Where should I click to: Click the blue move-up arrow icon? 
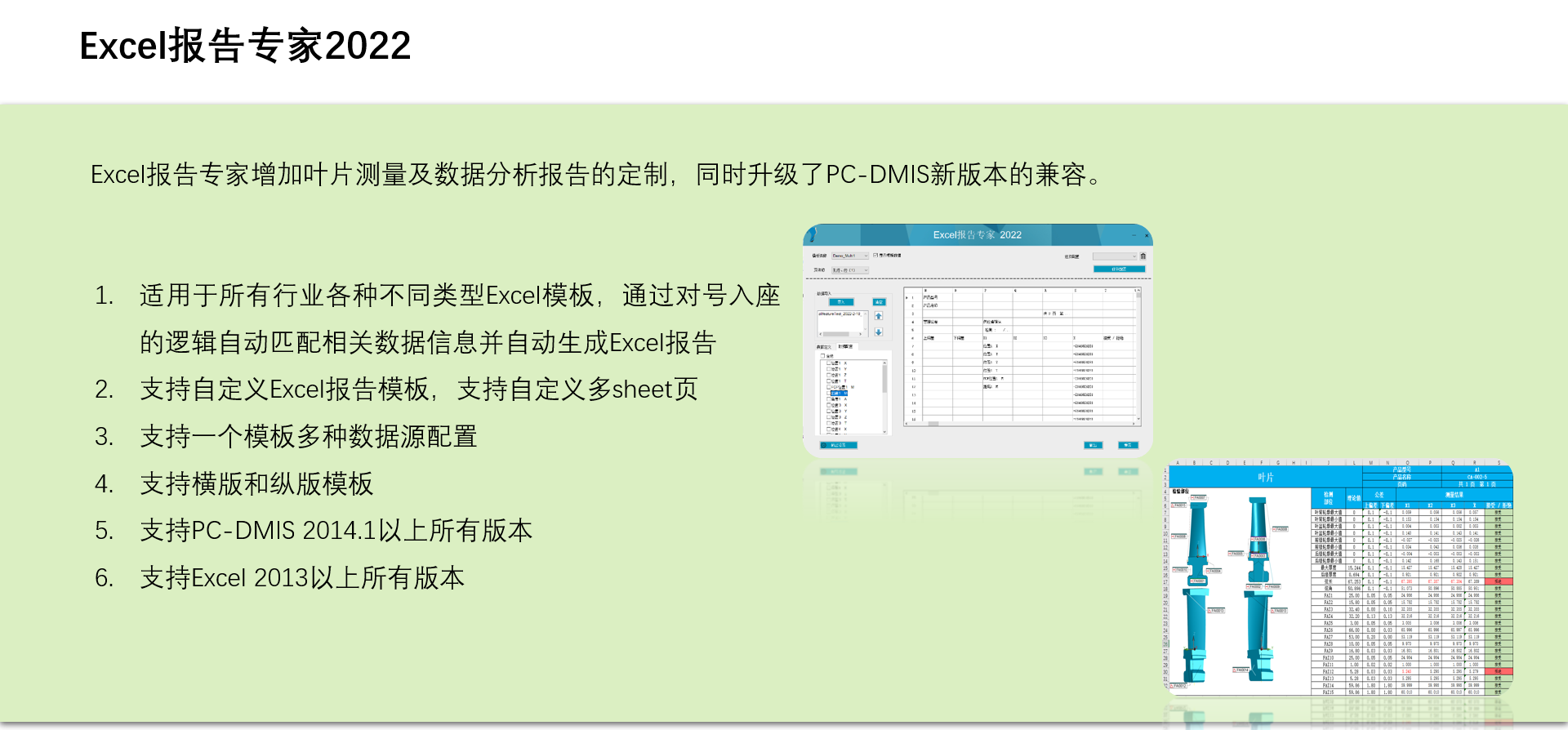pos(879,316)
